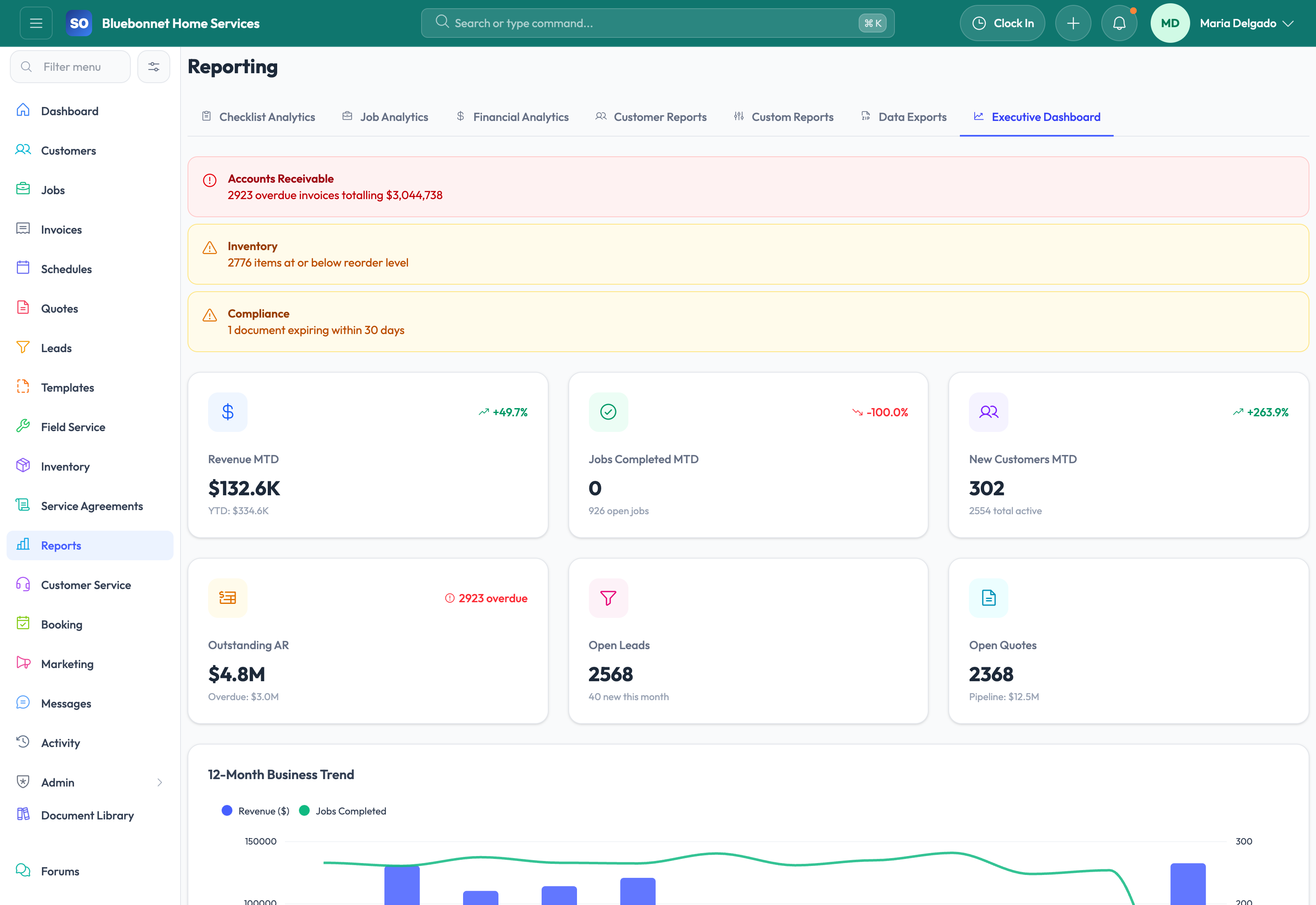Click the Templates icon
1316x905 pixels.
click(x=23, y=386)
